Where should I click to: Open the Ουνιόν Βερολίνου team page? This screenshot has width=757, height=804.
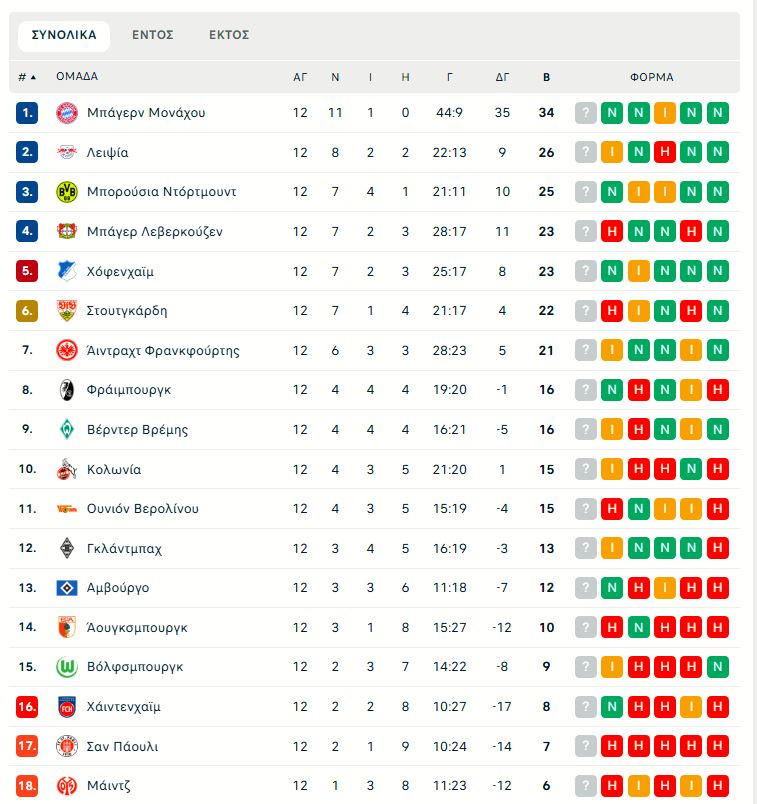tap(142, 509)
